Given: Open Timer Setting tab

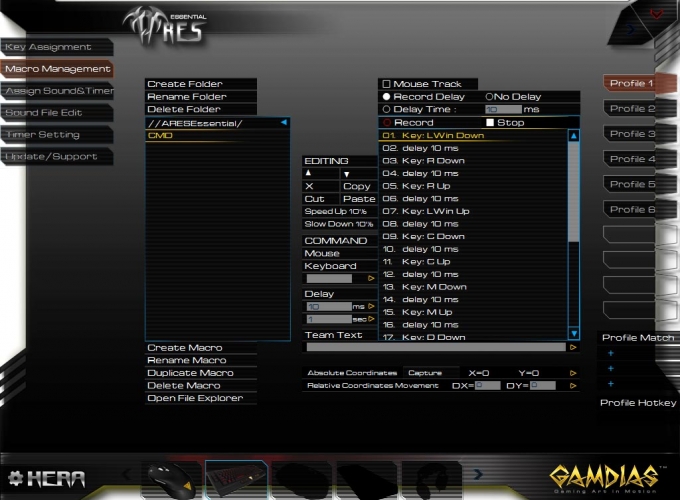Looking at the screenshot, I should 57,134.
